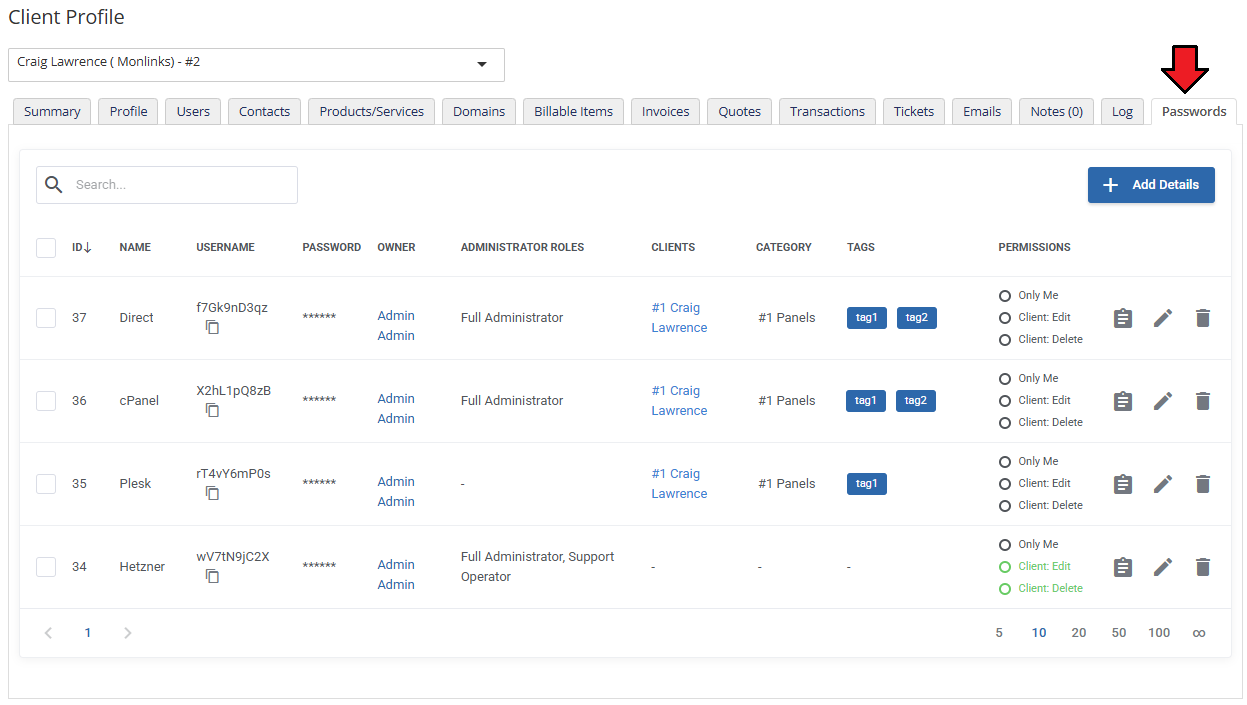Click the #1 Panels category in cPanel row
1247x705 pixels.
point(786,401)
